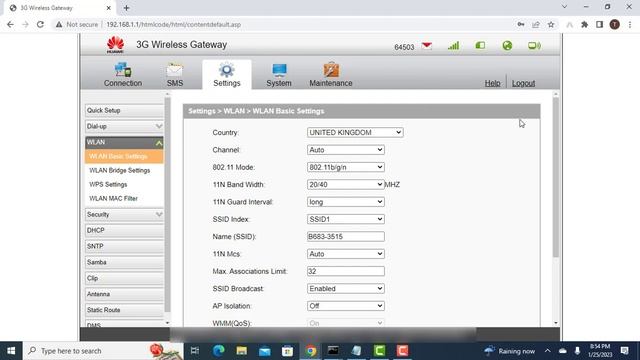Viewport: 640px width, 360px height.
Task: Open a new browser tab
Action: (127, 8)
